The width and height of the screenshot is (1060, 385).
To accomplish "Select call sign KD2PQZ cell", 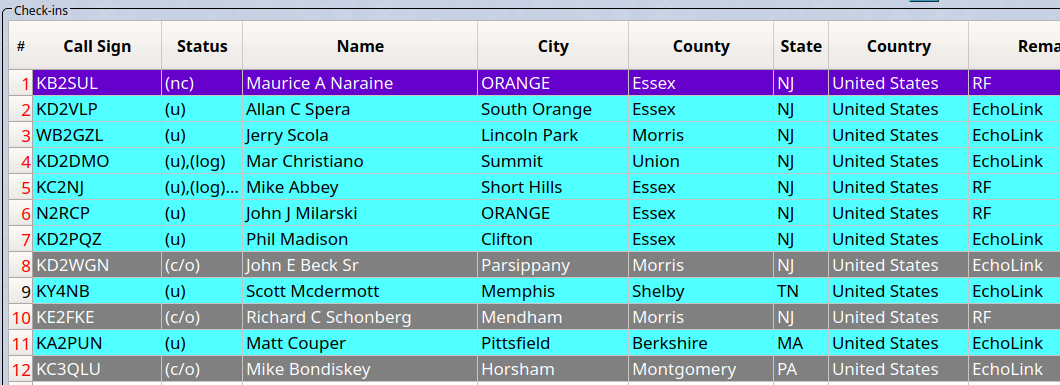I will pyautogui.click(x=97, y=239).
